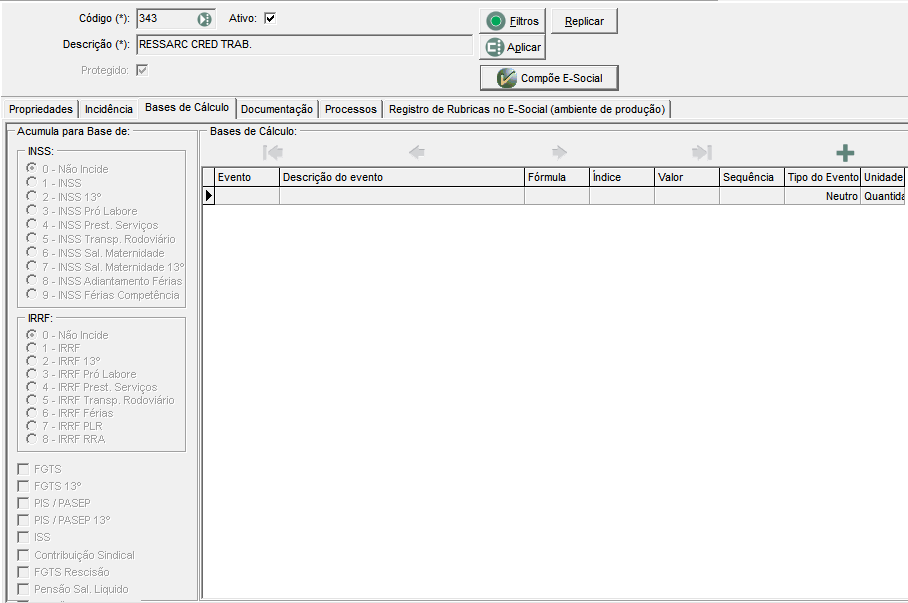Select 8 - IRRF RRA radio

click(31, 438)
